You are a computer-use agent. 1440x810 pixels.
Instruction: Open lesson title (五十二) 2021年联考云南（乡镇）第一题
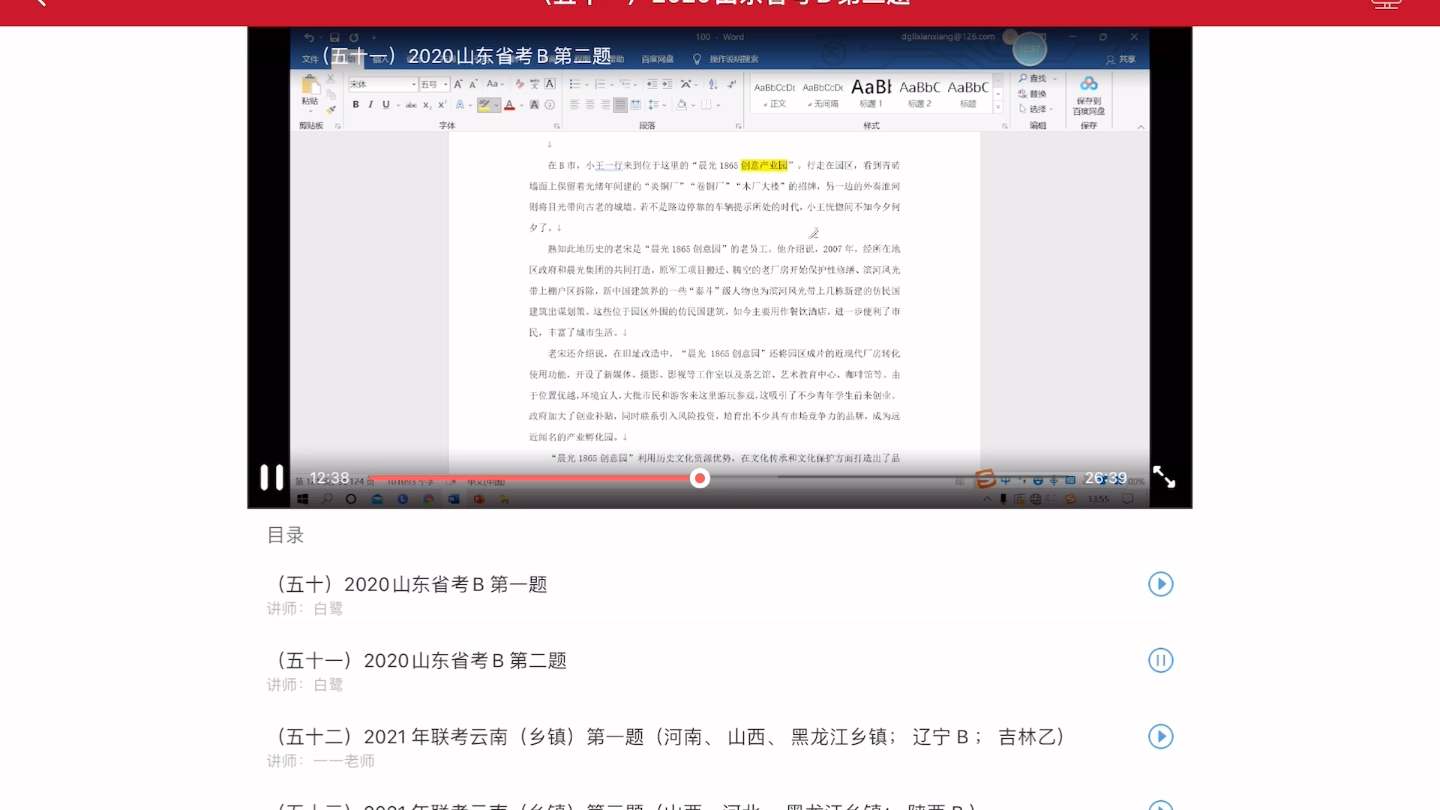point(668,736)
